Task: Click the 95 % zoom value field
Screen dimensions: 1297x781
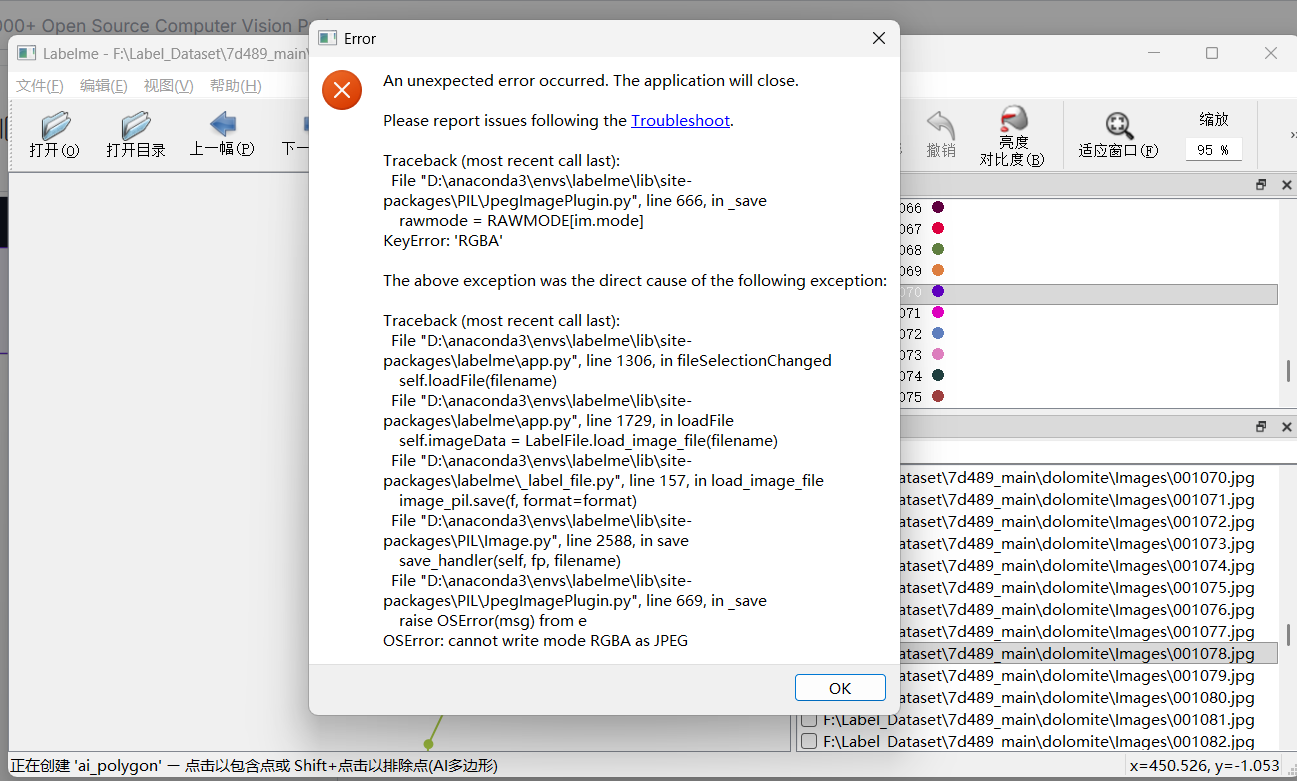Action: click(1213, 150)
